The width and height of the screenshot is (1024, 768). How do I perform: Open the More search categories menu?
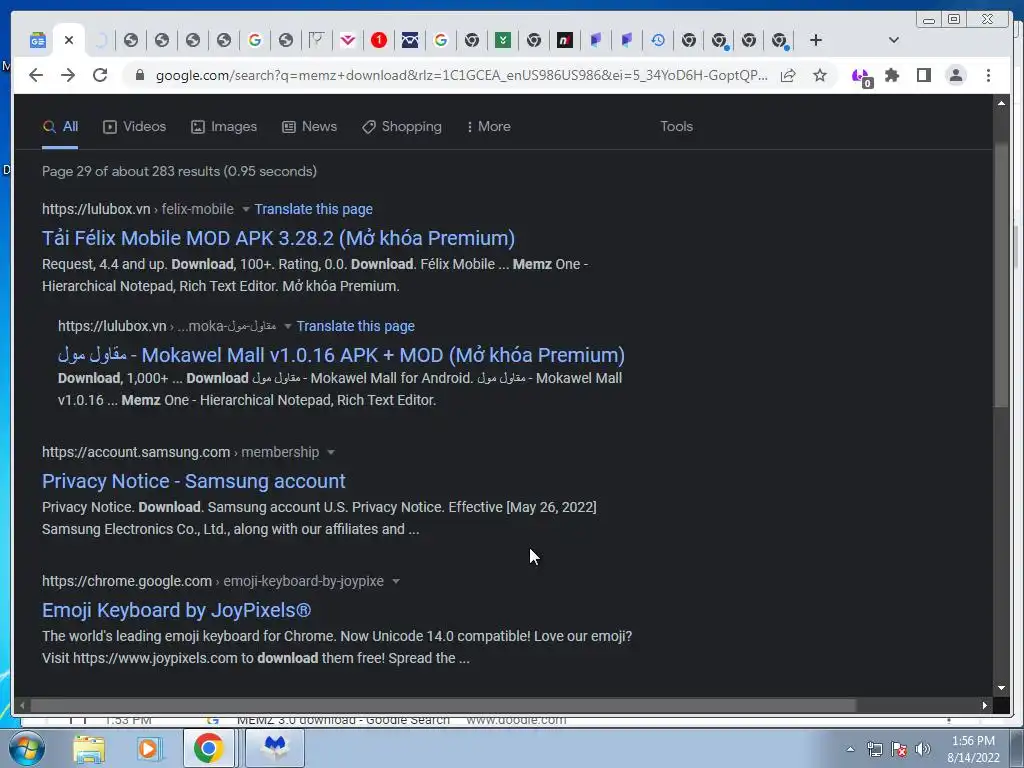coord(489,127)
